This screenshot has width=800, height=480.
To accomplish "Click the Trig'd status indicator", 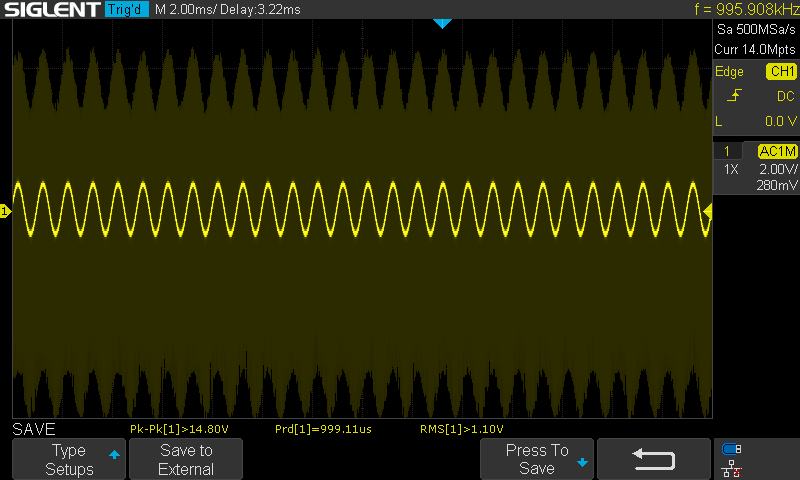I will 127,9.
